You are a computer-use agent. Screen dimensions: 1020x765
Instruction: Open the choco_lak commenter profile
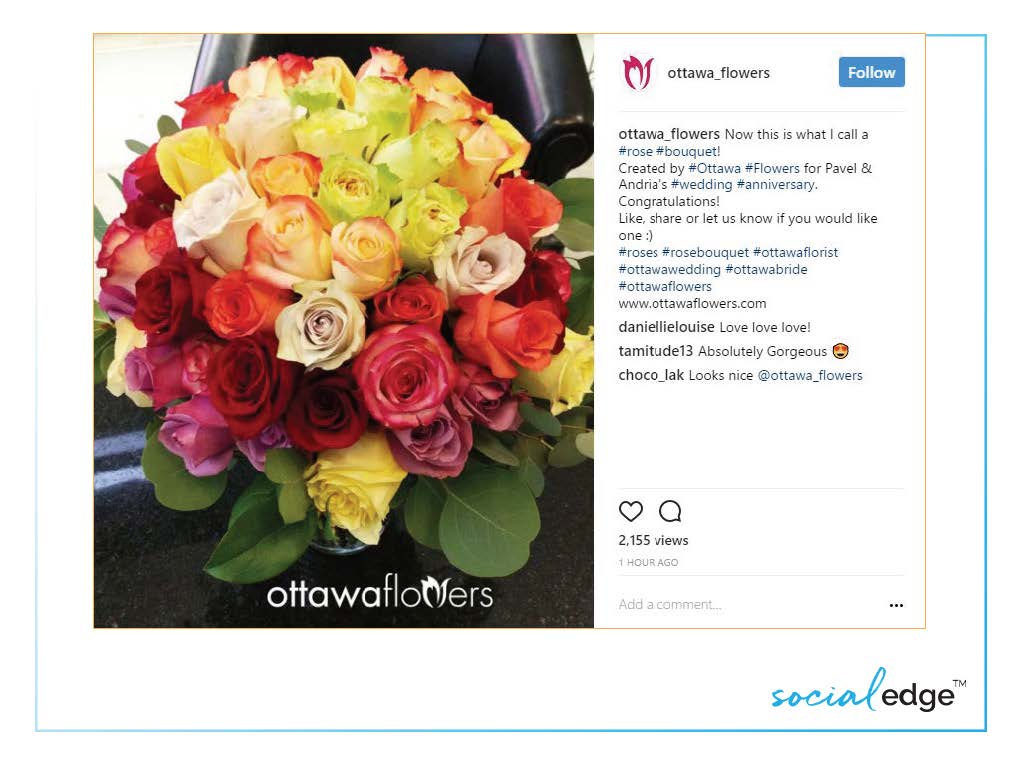[651, 375]
